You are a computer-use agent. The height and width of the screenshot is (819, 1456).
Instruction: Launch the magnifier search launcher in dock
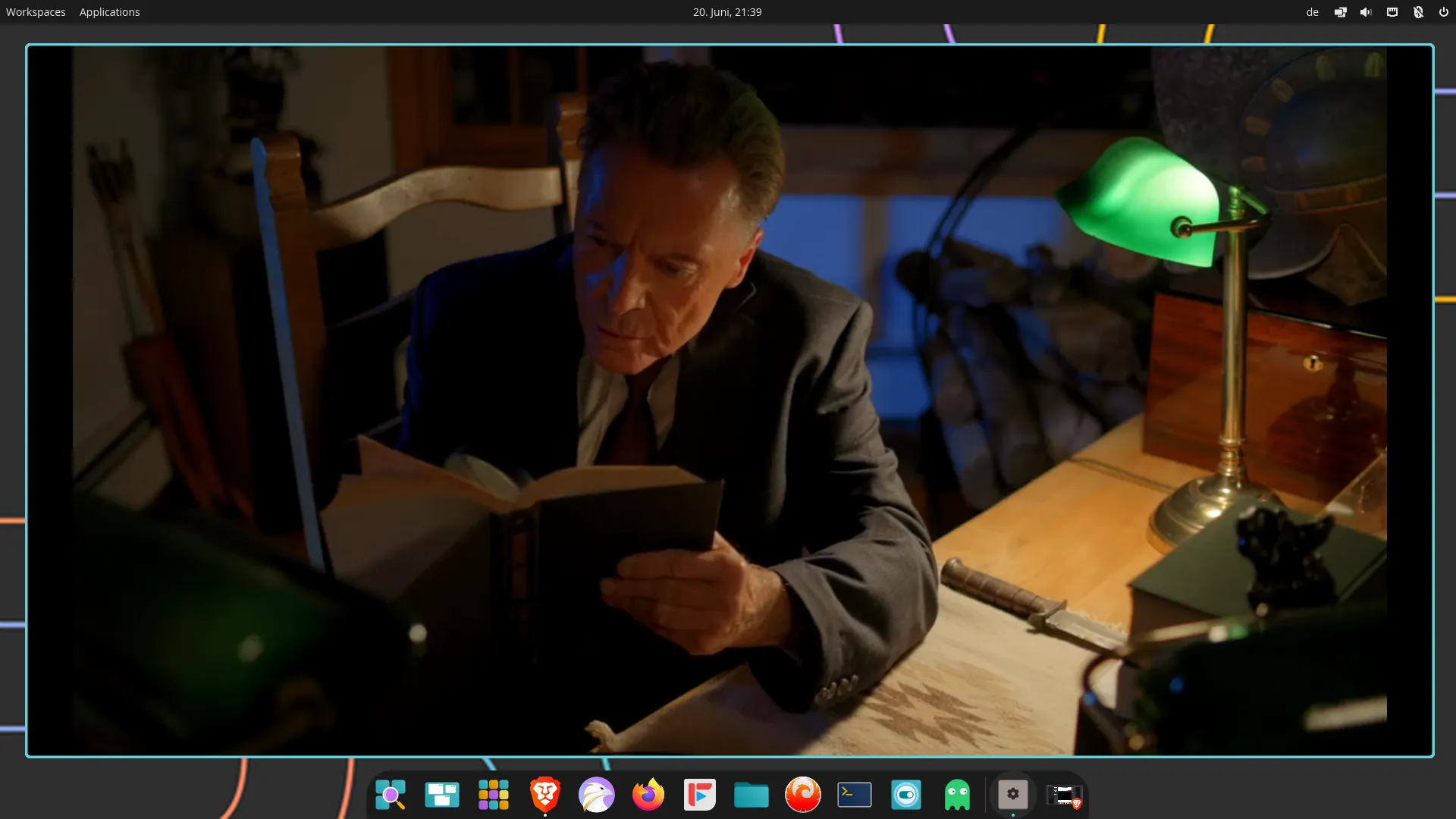pyautogui.click(x=391, y=795)
